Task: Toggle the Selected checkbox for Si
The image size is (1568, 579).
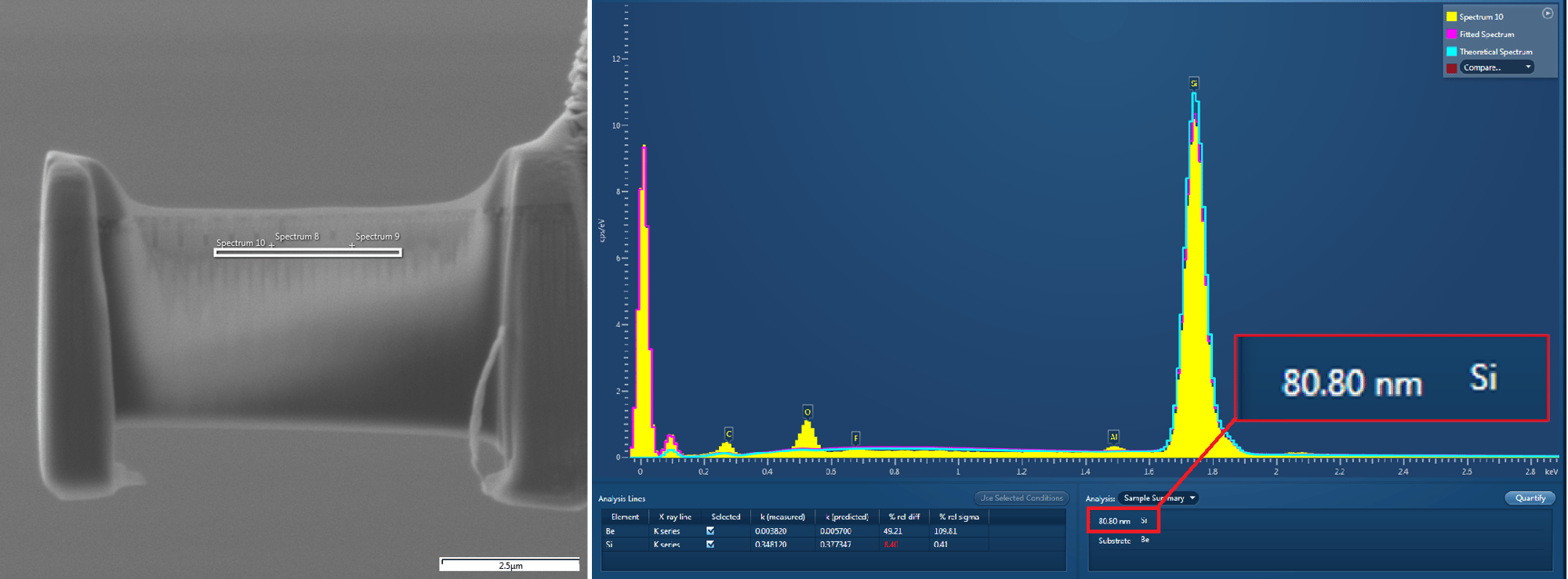Action: click(x=710, y=545)
